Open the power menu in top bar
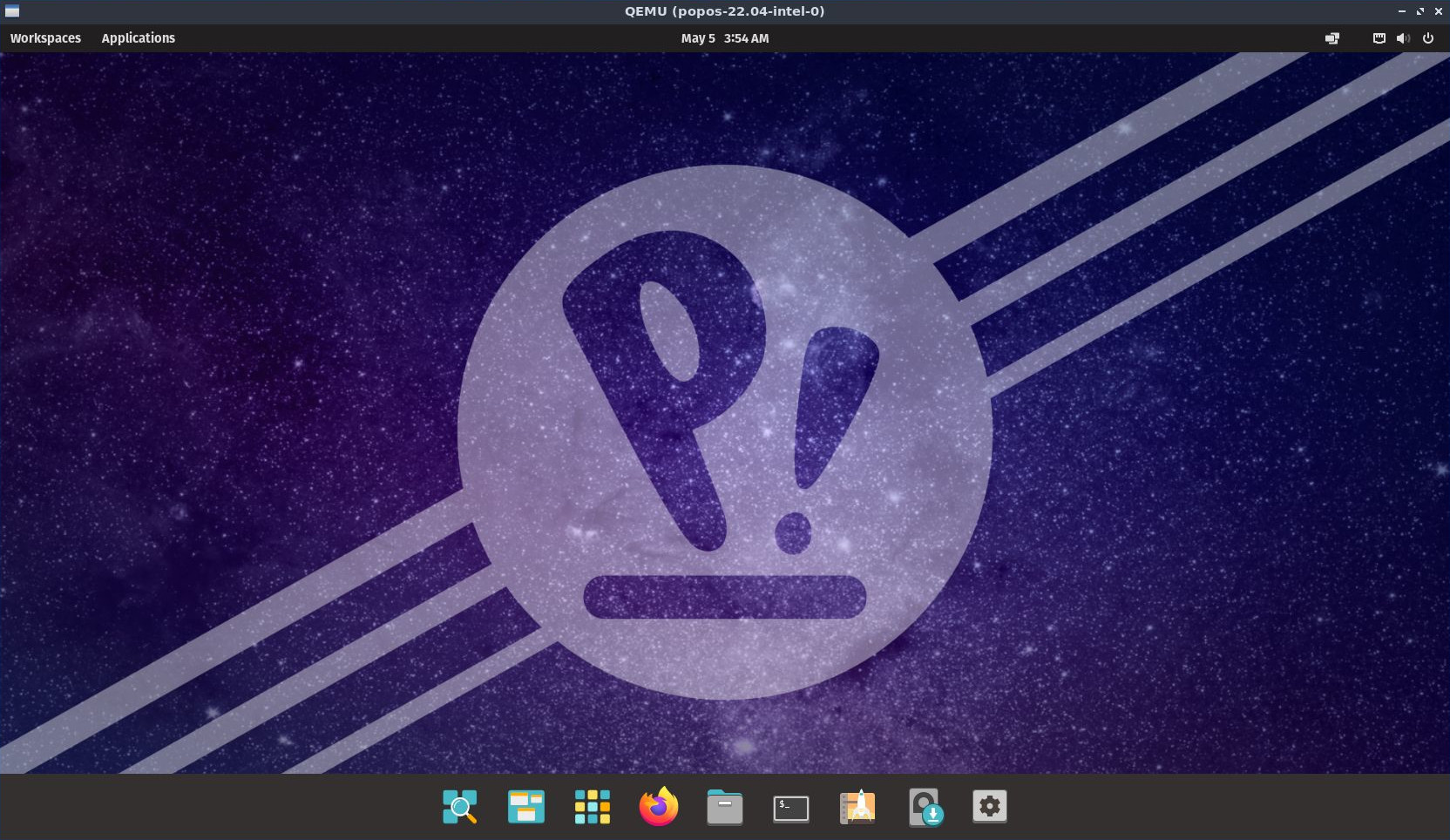This screenshot has height=840, width=1450. coord(1428,38)
